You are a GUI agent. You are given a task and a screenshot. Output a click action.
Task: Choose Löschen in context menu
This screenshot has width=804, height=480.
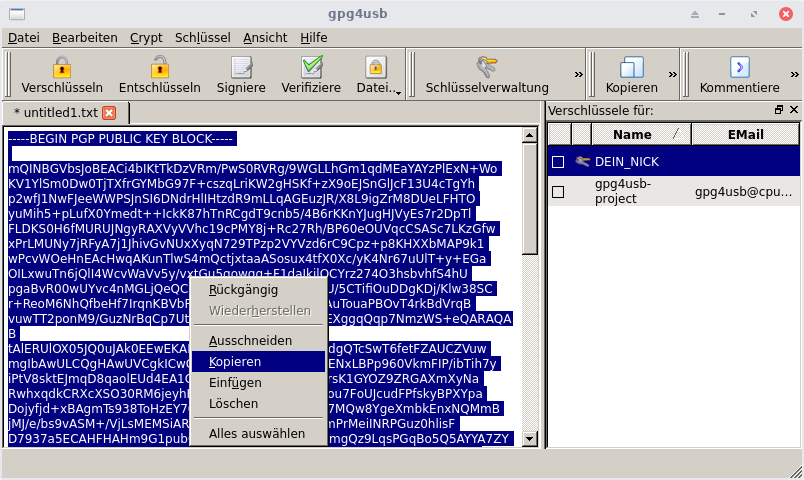tap(258, 404)
